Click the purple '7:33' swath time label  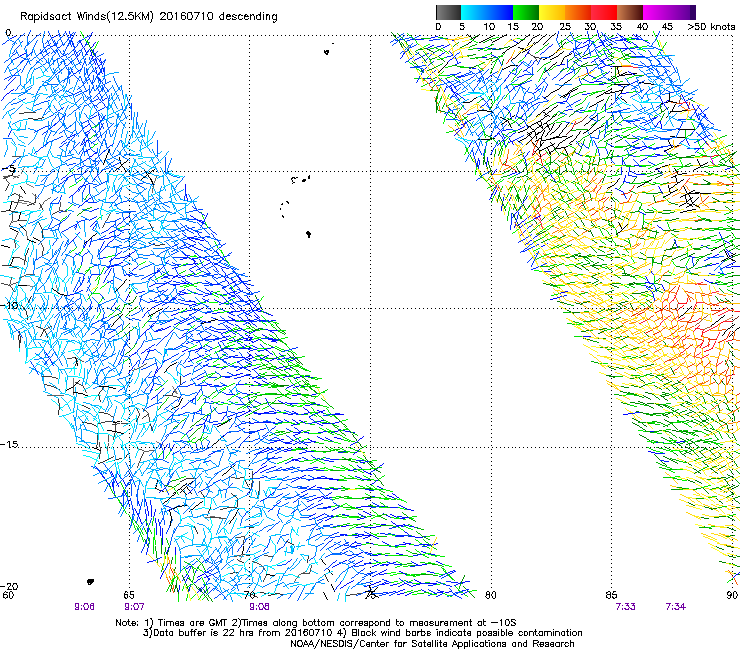tap(625, 607)
